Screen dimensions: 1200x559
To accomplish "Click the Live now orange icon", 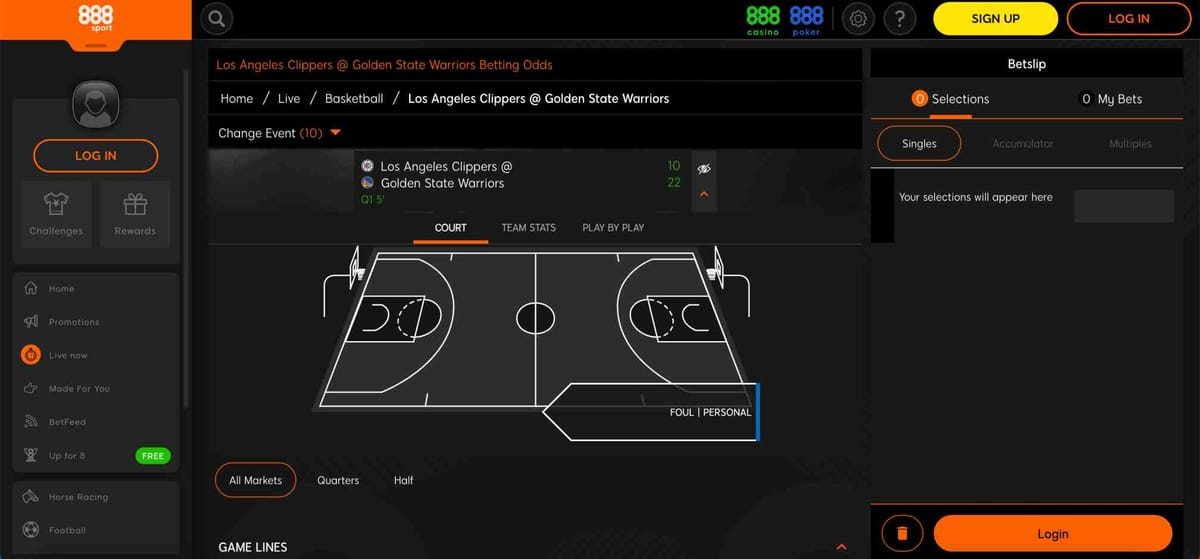I will [x=30, y=355].
